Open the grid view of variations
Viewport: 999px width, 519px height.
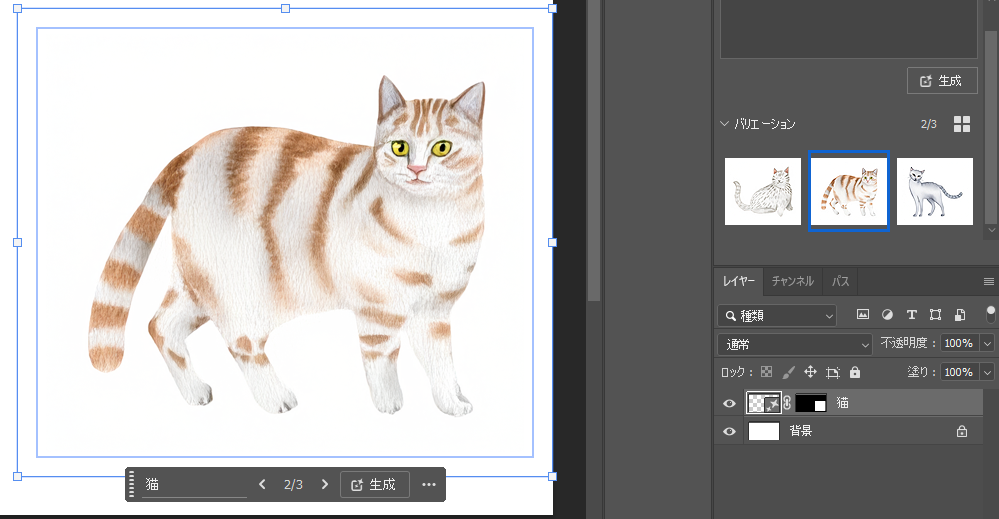click(962, 124)
